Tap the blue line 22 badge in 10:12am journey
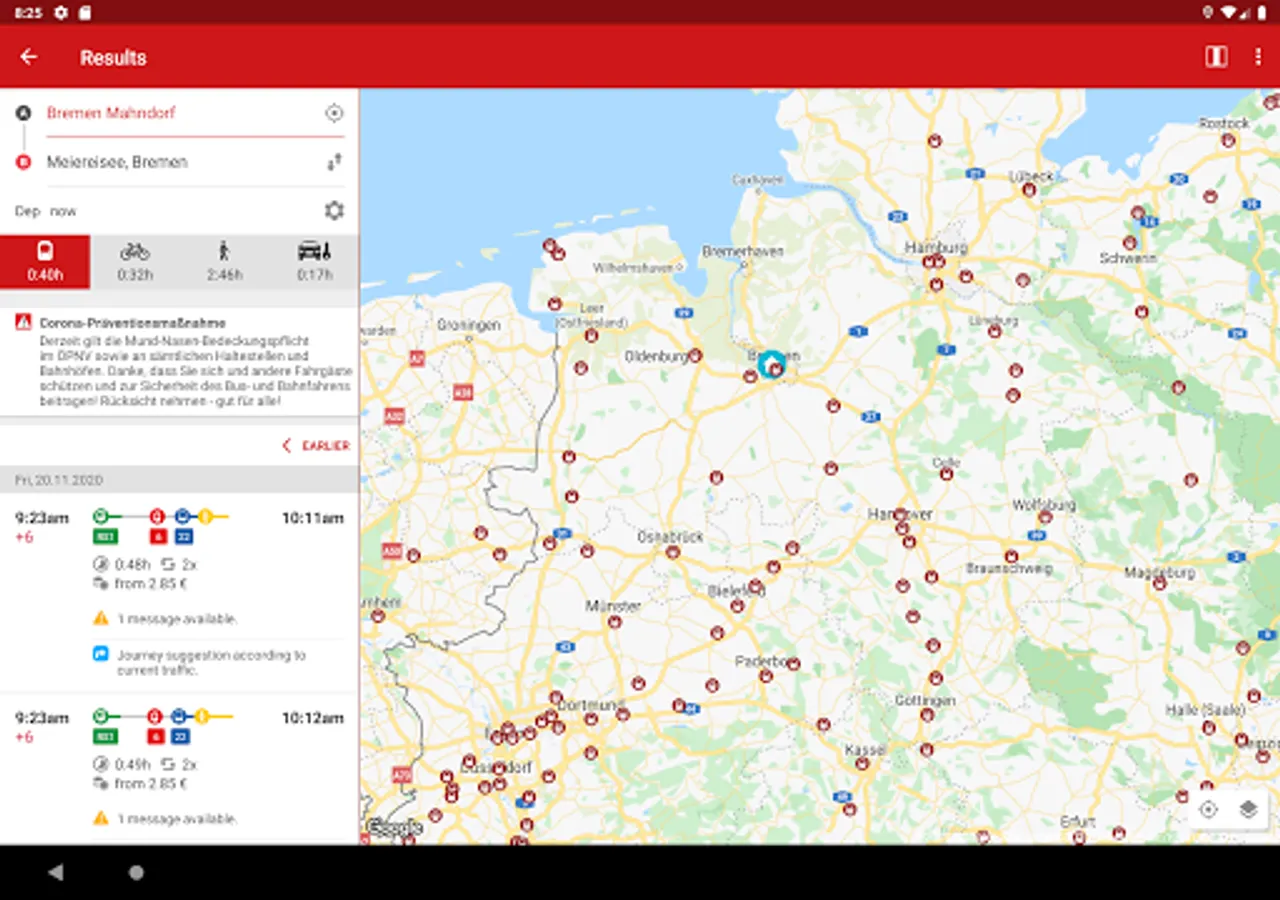Viewport: 1280px width, 900px height. click(180, 737)
